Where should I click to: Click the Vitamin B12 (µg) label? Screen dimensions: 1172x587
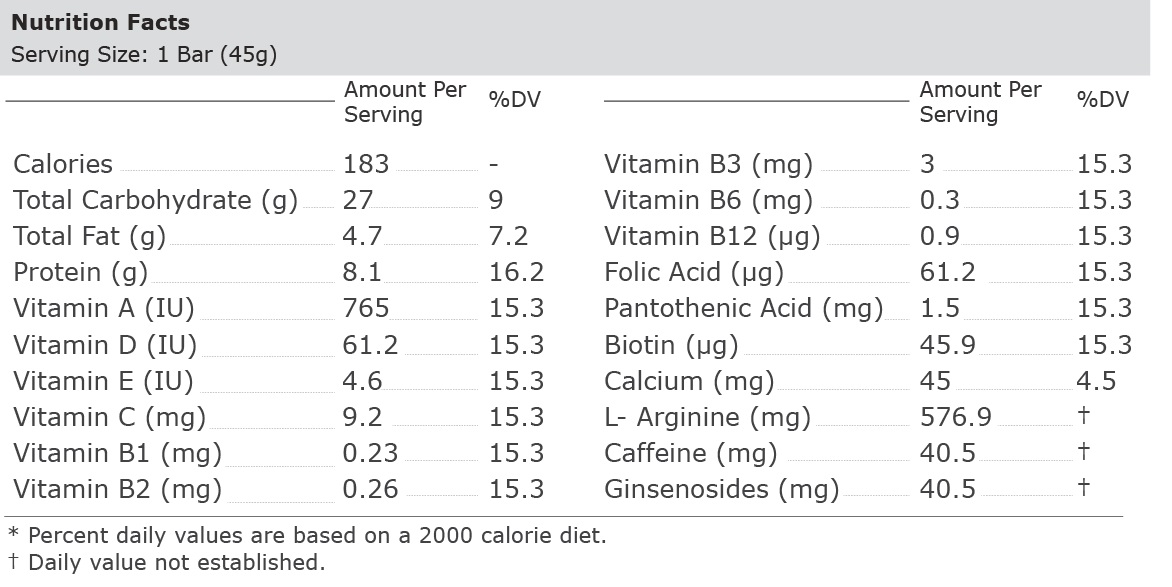(712, 236)
